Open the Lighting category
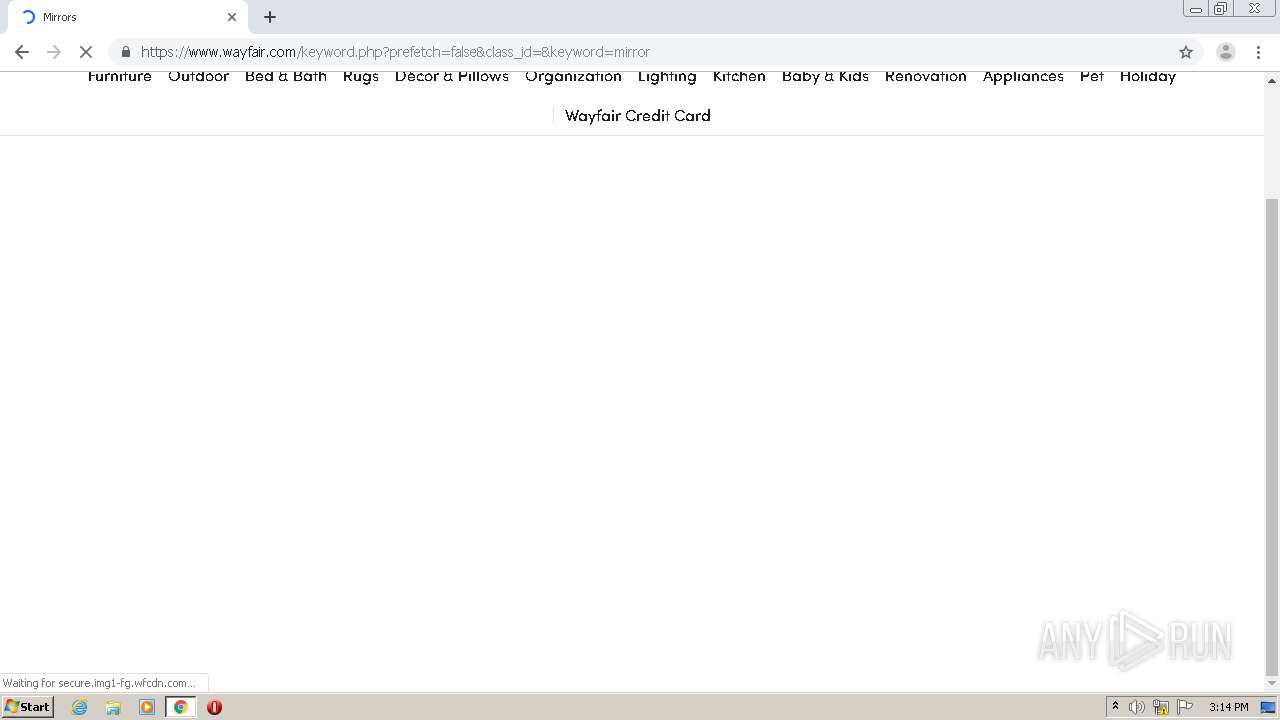This screenshot has width=1280, height=720. 667,77
